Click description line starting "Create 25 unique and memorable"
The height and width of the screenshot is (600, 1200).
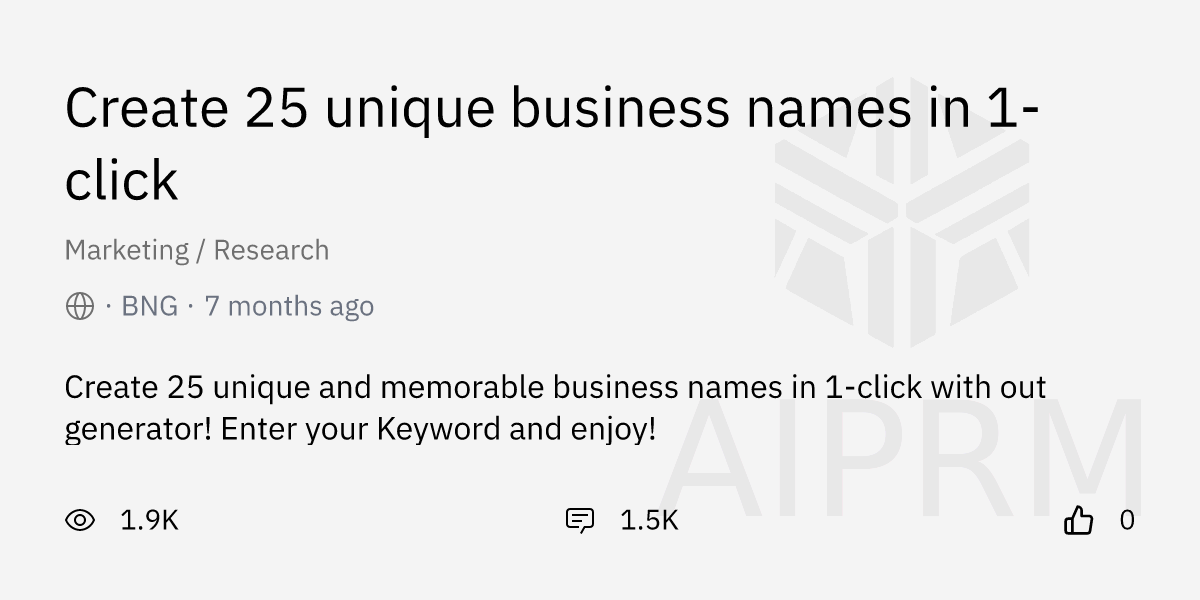click(555, 387)
